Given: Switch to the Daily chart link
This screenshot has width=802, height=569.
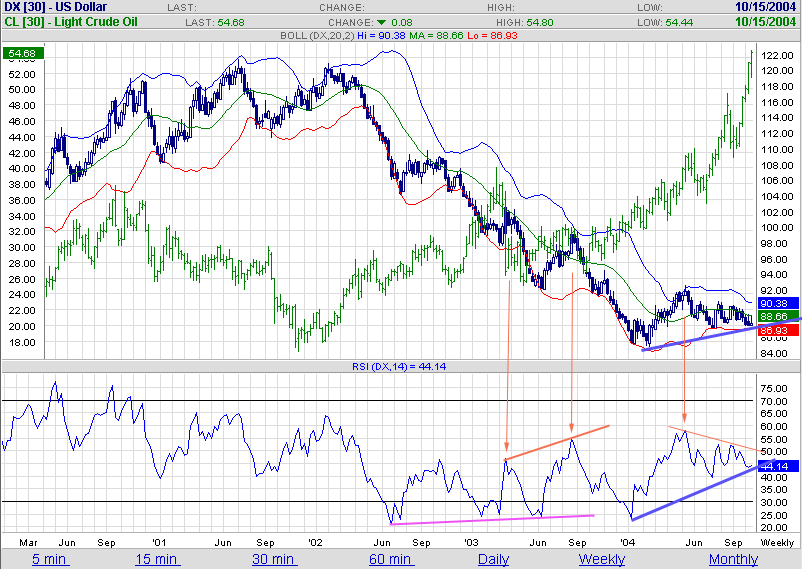Looking at the screenshot, I should point(492,558).
